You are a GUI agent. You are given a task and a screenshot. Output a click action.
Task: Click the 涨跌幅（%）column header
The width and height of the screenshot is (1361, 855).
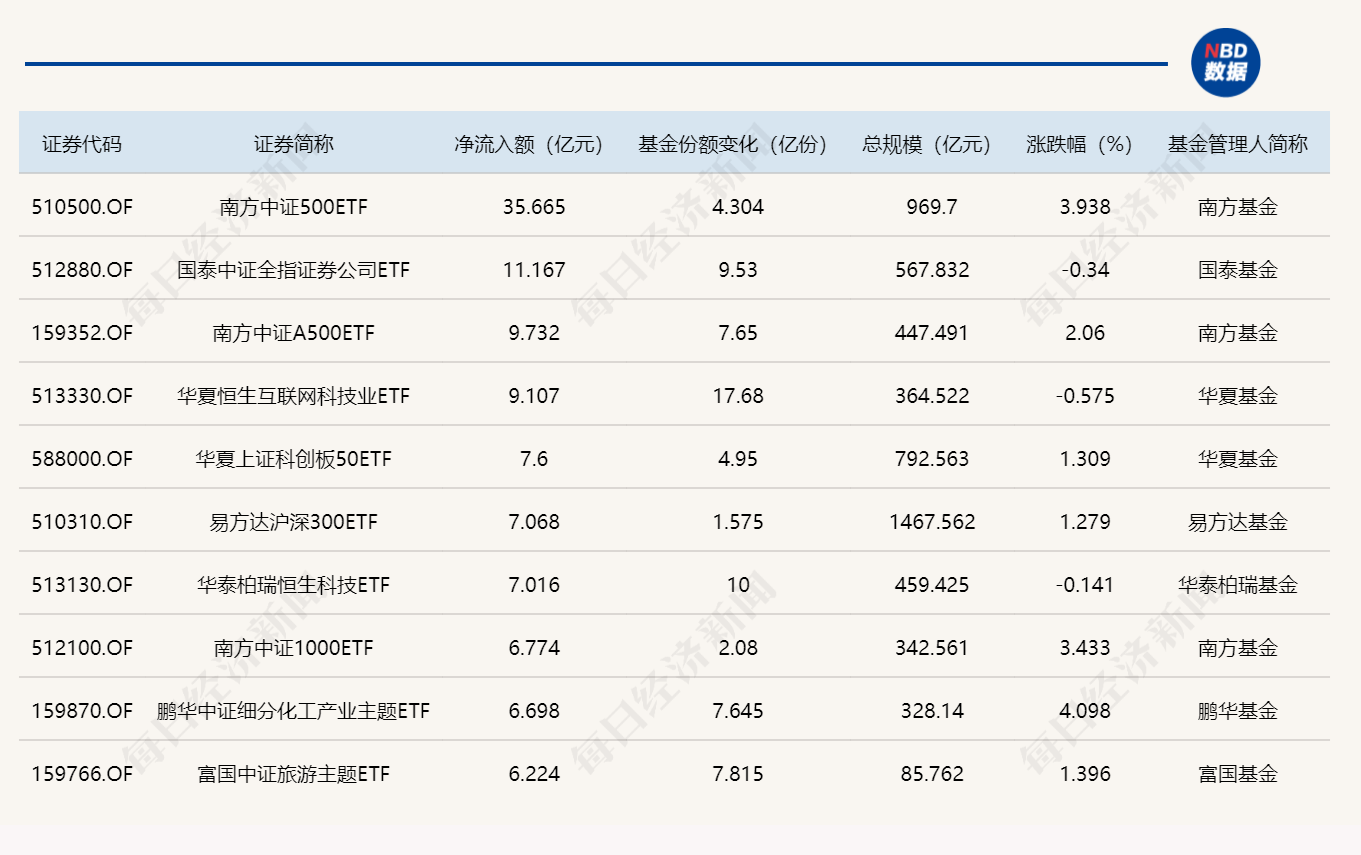tap(1076, 143)
